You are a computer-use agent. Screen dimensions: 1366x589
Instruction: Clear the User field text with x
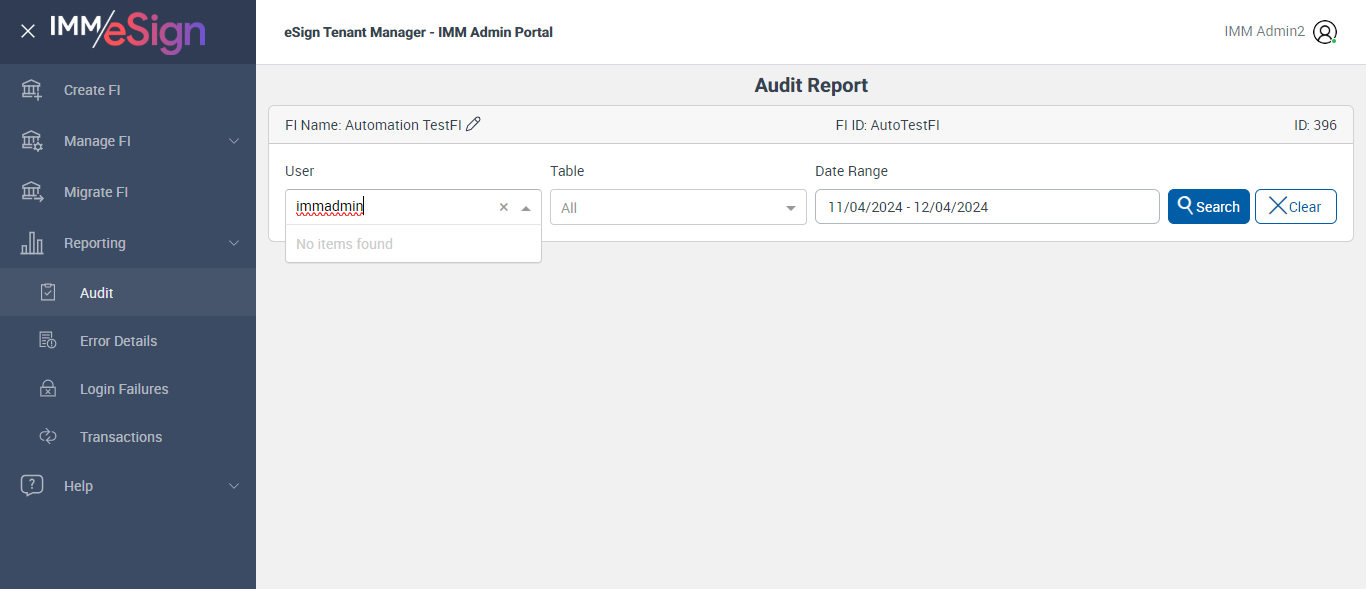click(x=503, y=207)
